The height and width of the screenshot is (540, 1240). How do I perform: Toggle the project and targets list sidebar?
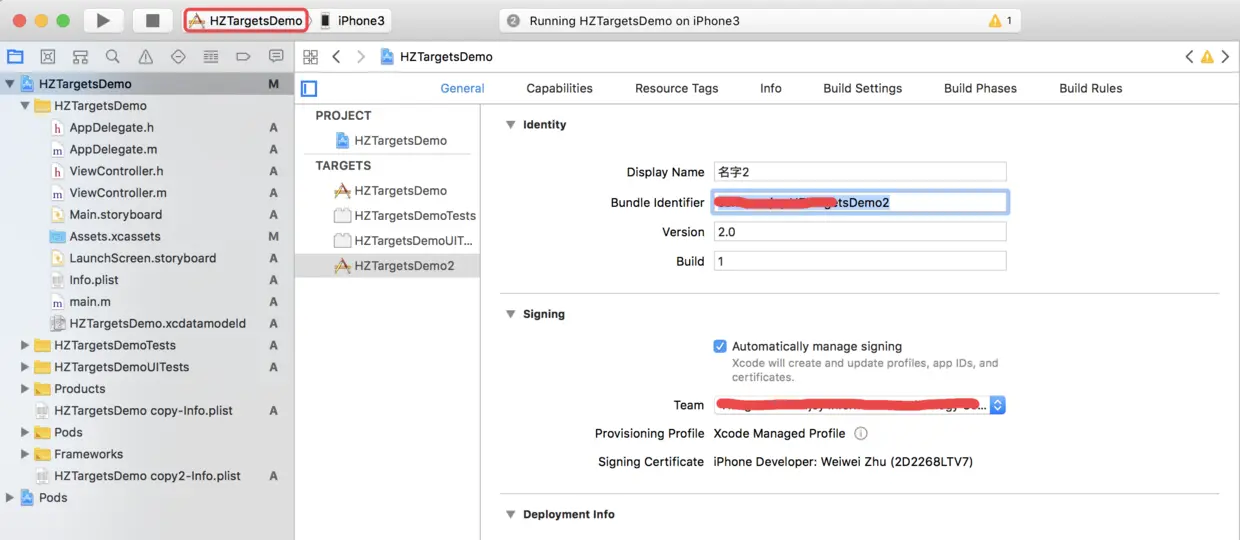pos(309,89)
